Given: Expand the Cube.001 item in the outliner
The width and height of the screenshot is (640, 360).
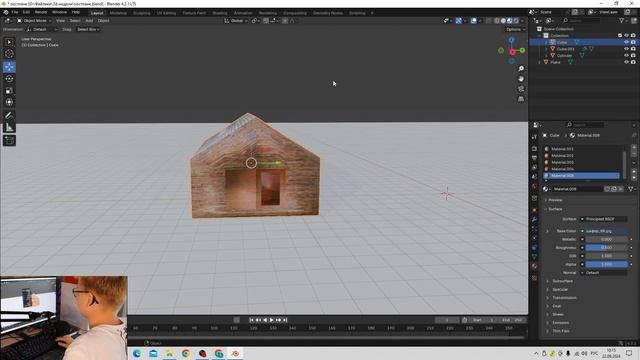Looking at the screenshot, I should pyautogui.click(x=546, y=49).
